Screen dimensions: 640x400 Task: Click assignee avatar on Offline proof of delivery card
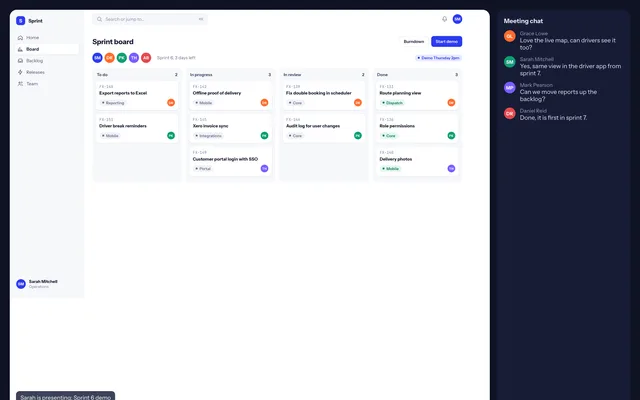264,102
